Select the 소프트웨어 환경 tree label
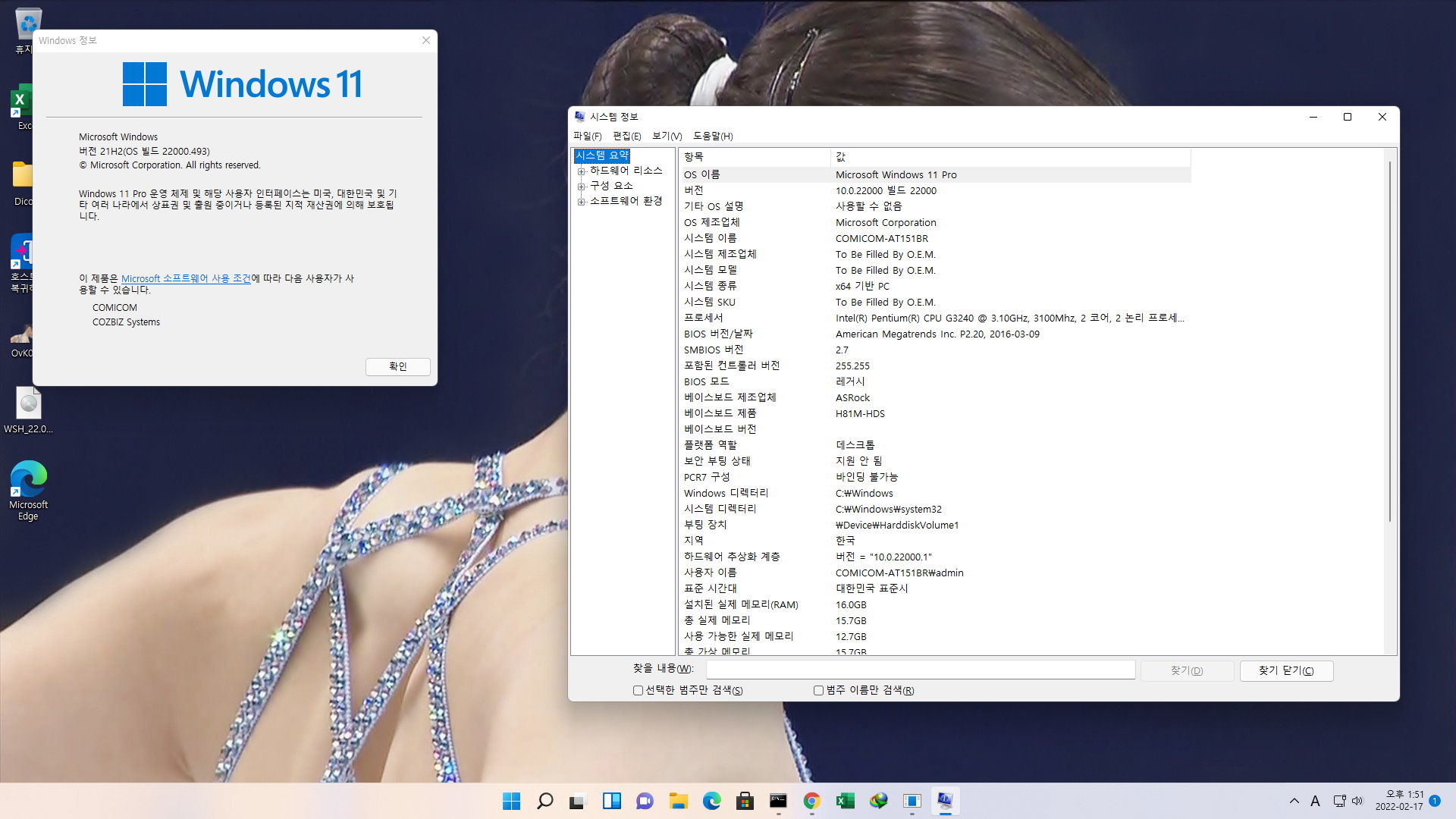The image size is (1456, 819). point(626,201)
